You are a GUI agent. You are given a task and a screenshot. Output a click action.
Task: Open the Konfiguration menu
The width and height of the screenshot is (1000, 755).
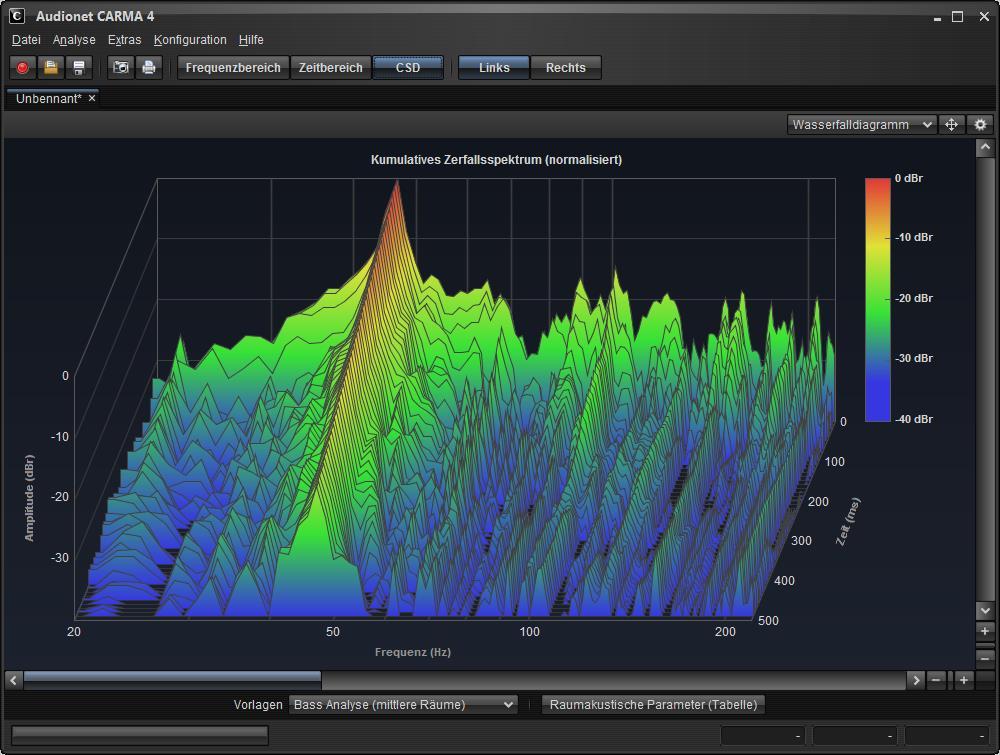pos(190,40)
